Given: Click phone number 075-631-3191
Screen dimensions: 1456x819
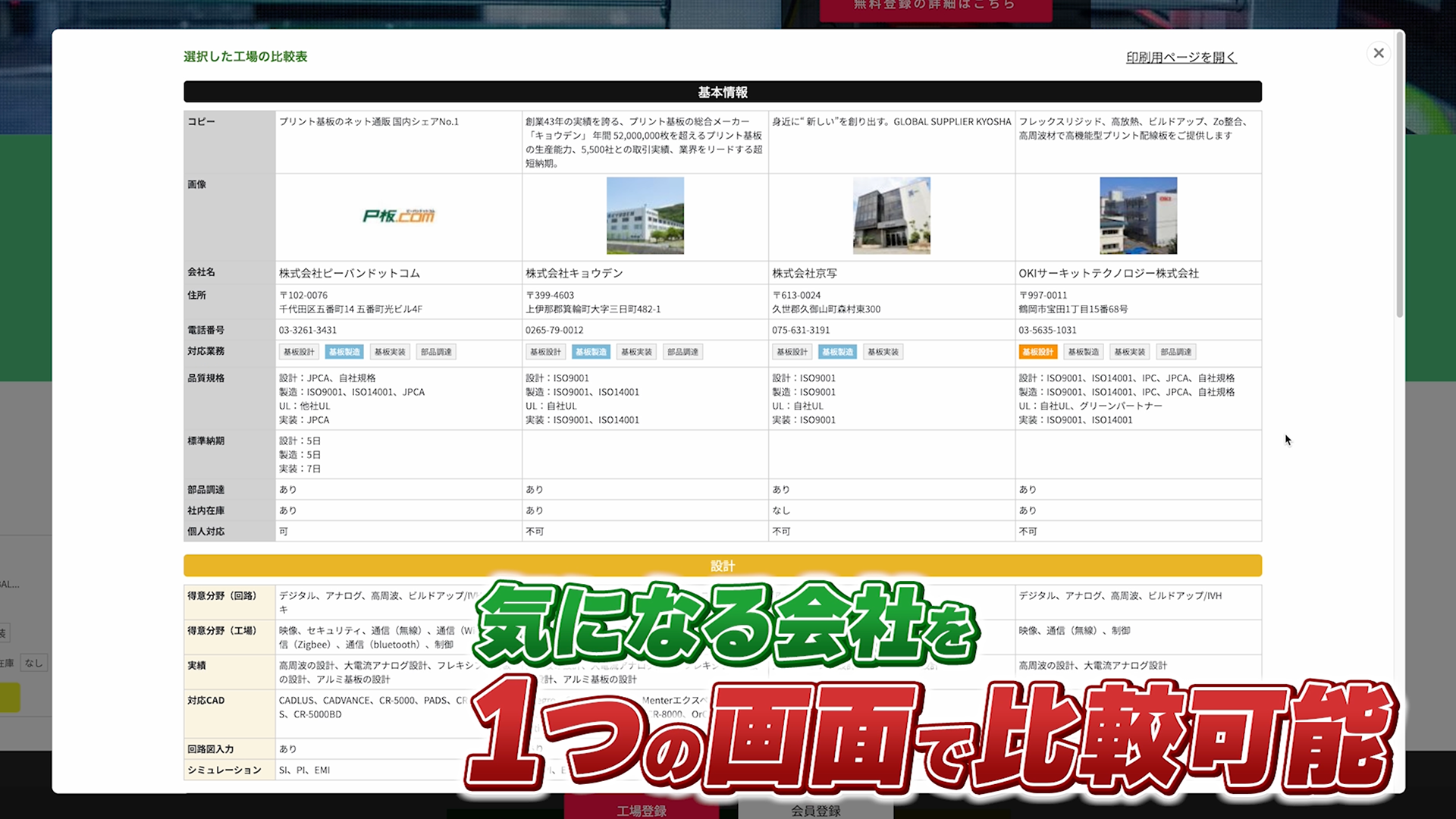Looking at the screenshot, I should coord(801,330).
